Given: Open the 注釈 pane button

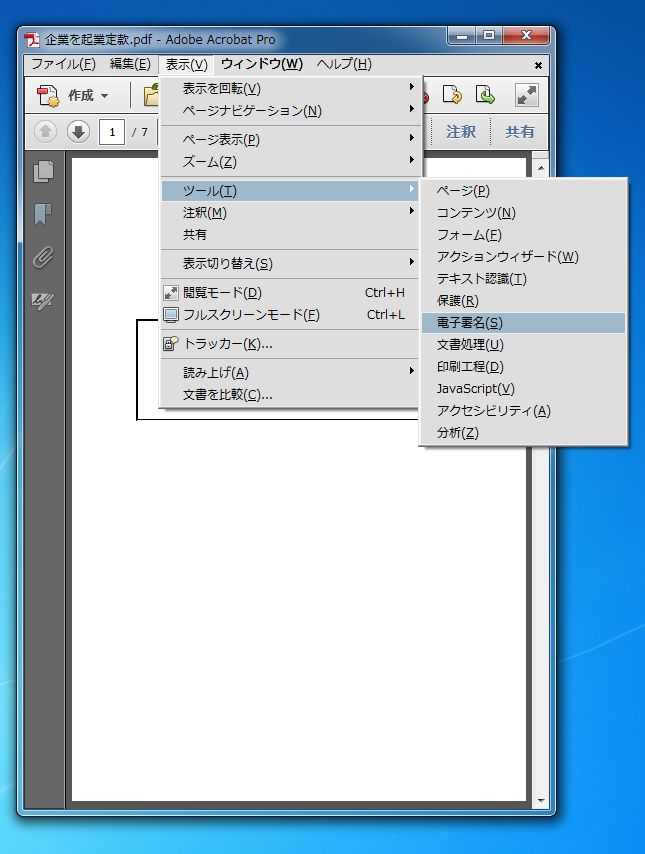Looking at the screenshot, I should point(461,132).
